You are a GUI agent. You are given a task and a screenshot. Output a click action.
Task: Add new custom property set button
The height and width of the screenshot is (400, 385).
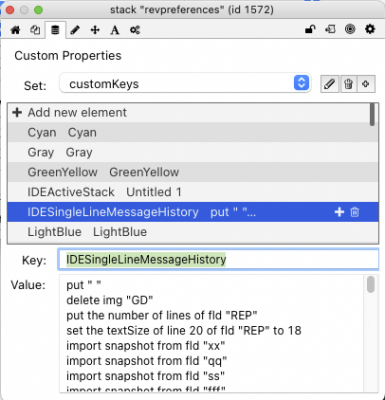click(366, 84)
